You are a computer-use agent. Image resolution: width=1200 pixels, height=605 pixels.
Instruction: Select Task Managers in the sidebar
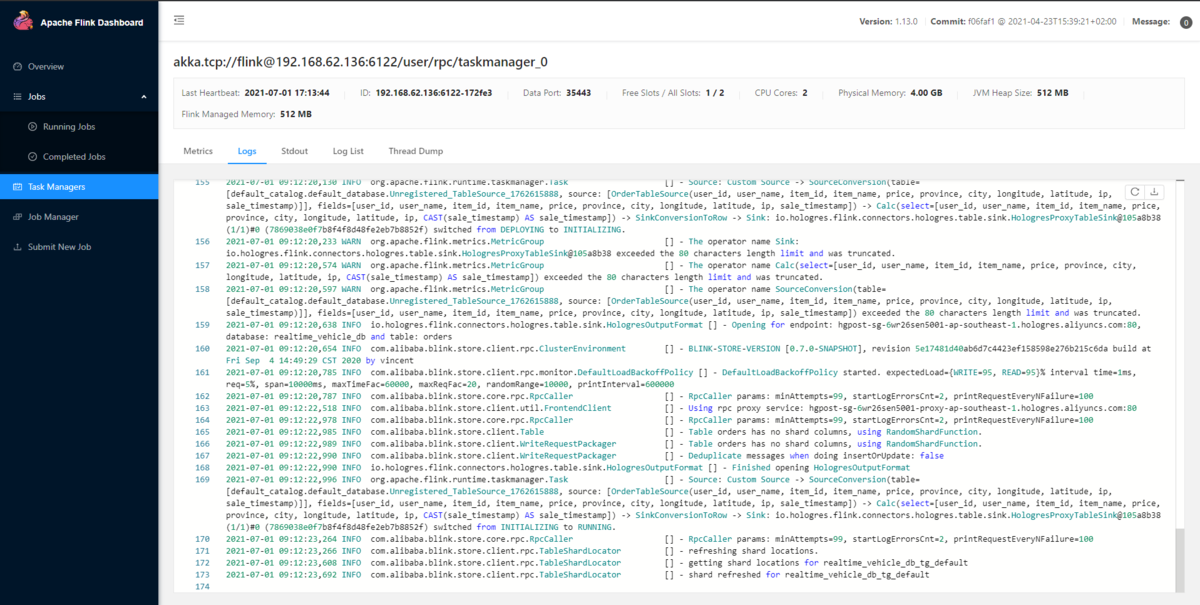pyautogui.click(x=79, y=187)
